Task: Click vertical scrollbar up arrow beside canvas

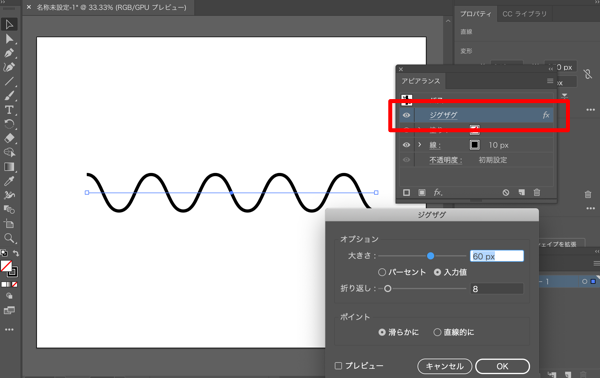Action: [448, 21]
